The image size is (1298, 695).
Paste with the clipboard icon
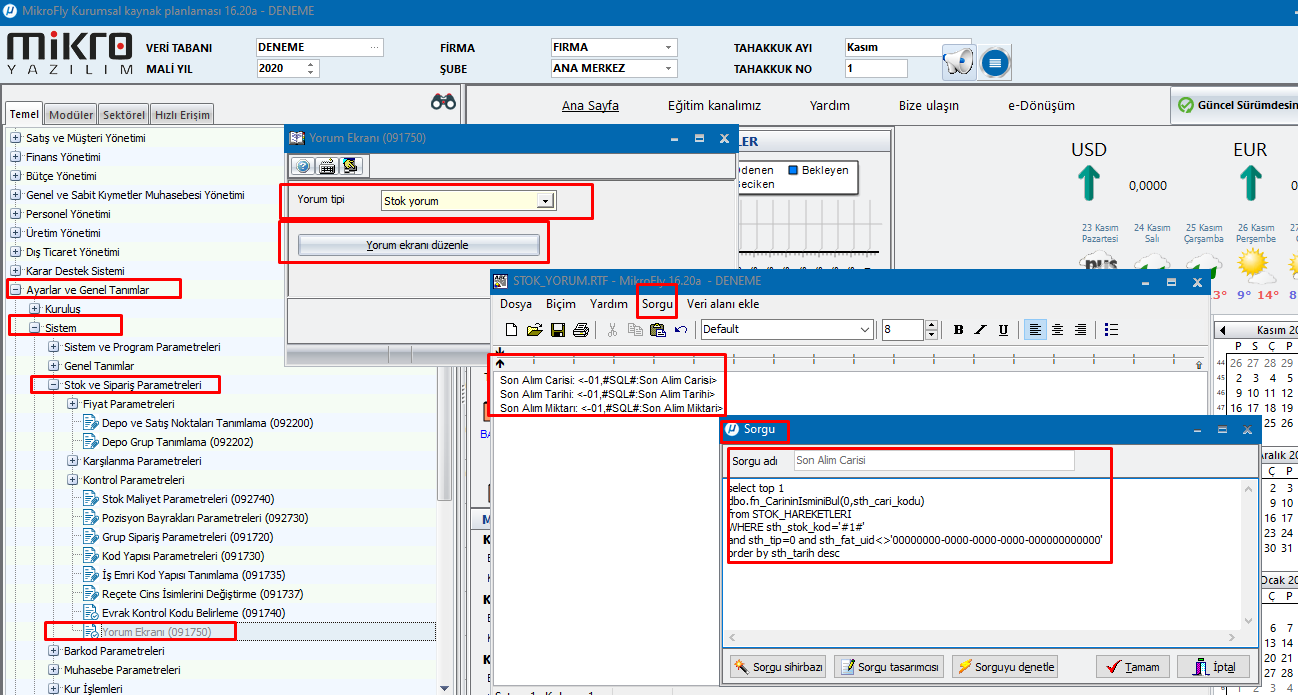click(x=658, y=330)
